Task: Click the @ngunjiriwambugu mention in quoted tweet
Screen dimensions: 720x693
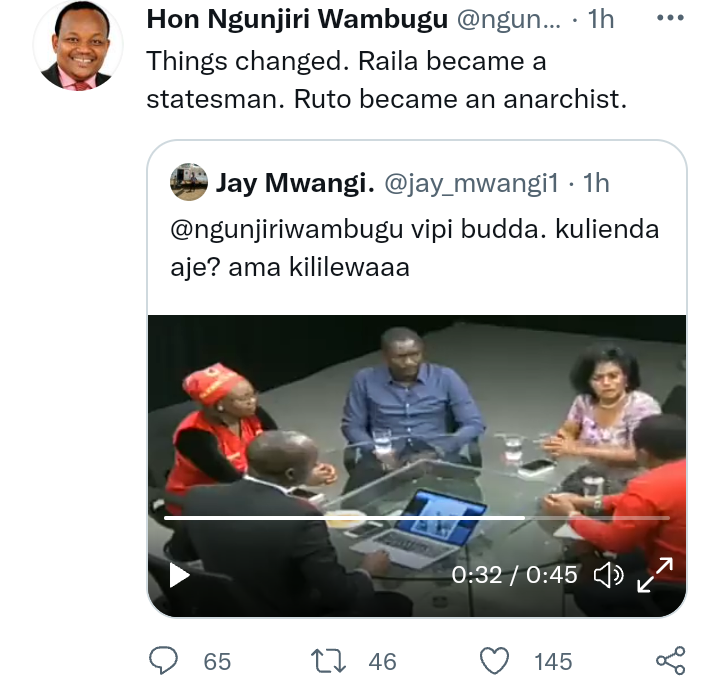Action: (287, 230)
